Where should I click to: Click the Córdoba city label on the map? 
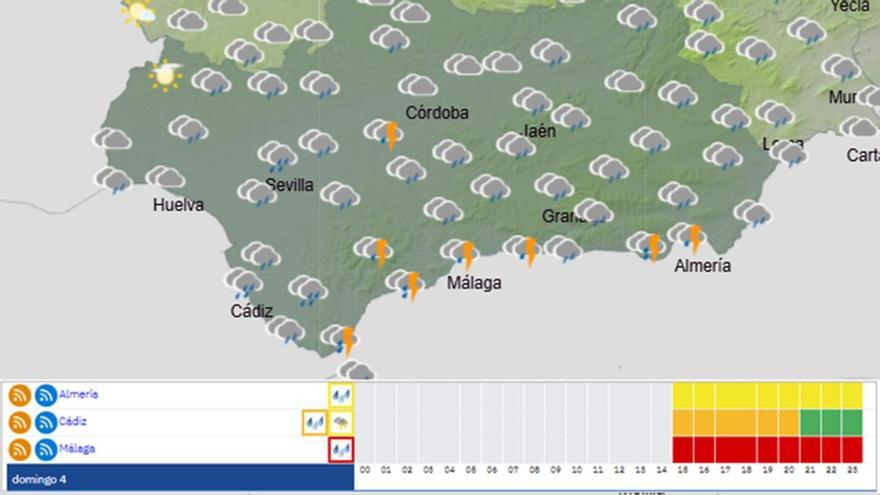437,113
